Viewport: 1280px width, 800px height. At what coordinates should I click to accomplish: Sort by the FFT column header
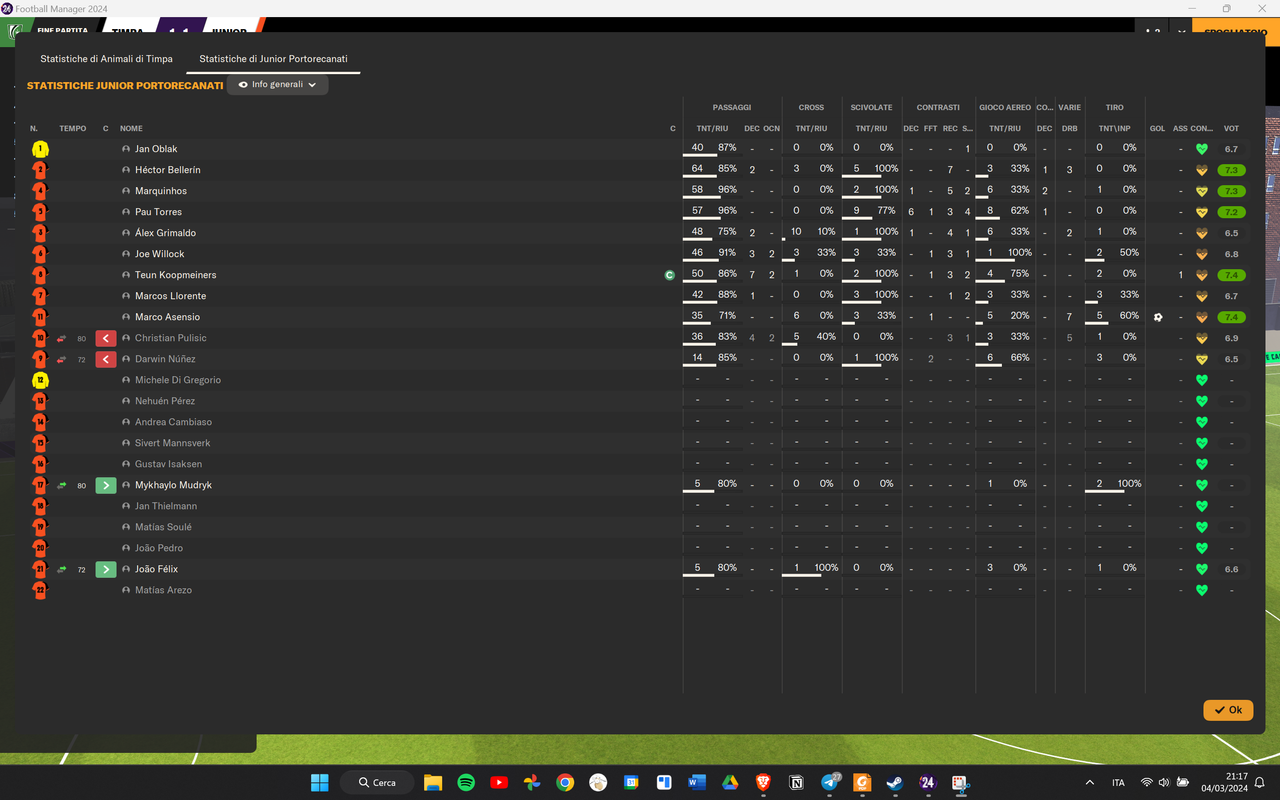pos(930,128)
